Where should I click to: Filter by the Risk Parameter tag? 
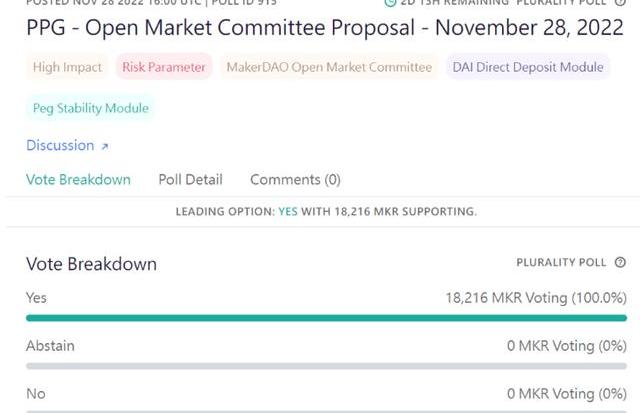point(164,67)
